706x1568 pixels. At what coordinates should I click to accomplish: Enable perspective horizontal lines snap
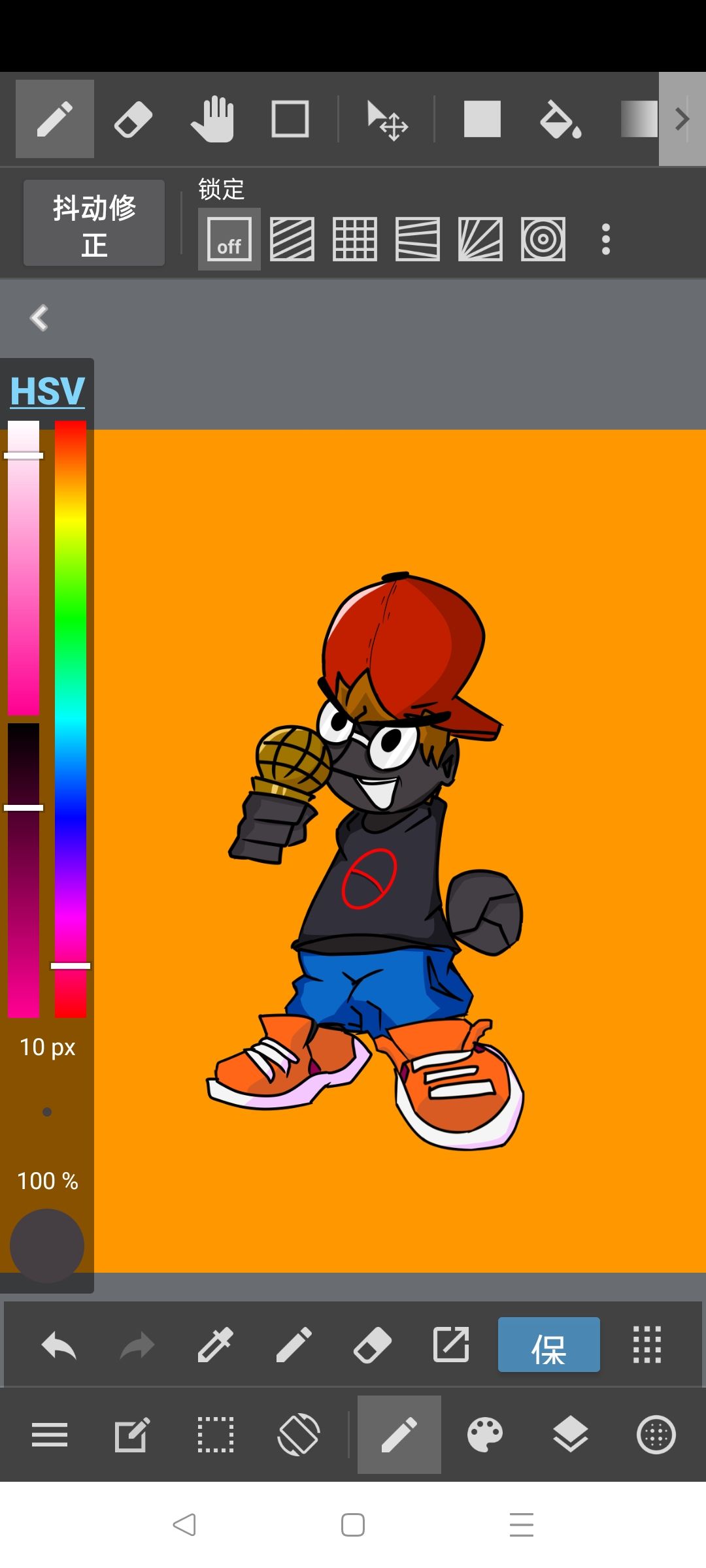tap(418, 239)
